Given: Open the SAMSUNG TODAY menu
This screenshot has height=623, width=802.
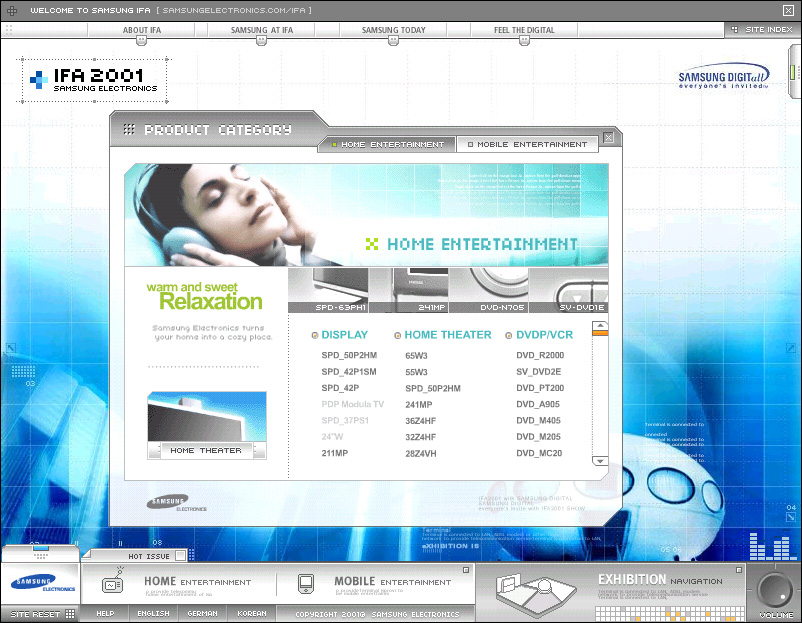Looking at the screenshot, I should pyautogui.click(x=393, y=30).
